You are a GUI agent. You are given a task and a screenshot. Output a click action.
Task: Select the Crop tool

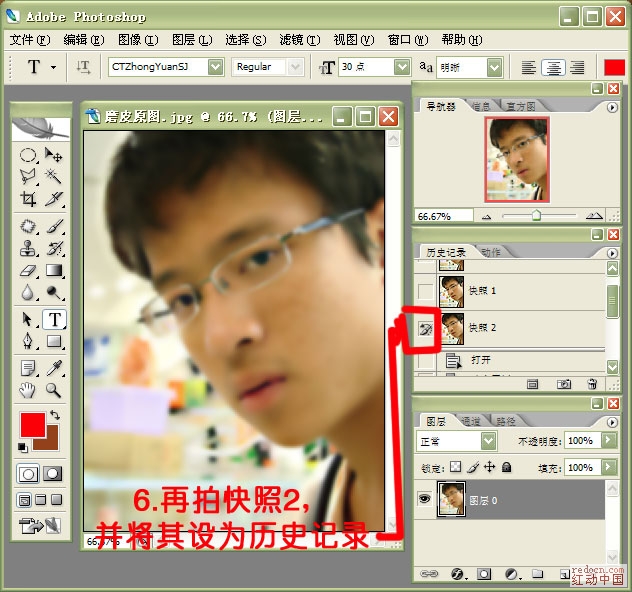pyautogui.click(x=28, y=199)
